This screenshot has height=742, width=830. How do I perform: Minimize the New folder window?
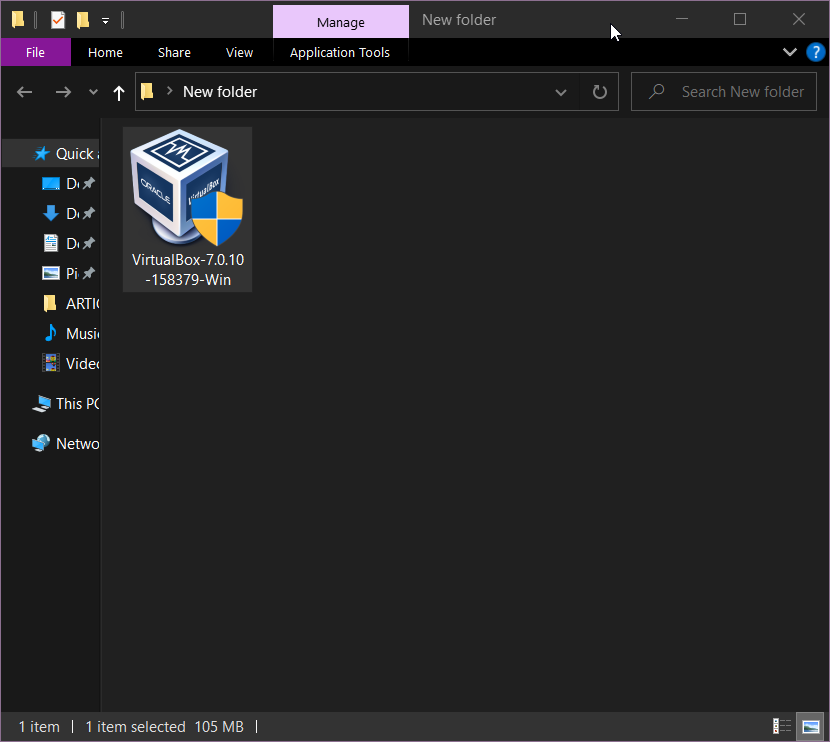pos(682,20)
